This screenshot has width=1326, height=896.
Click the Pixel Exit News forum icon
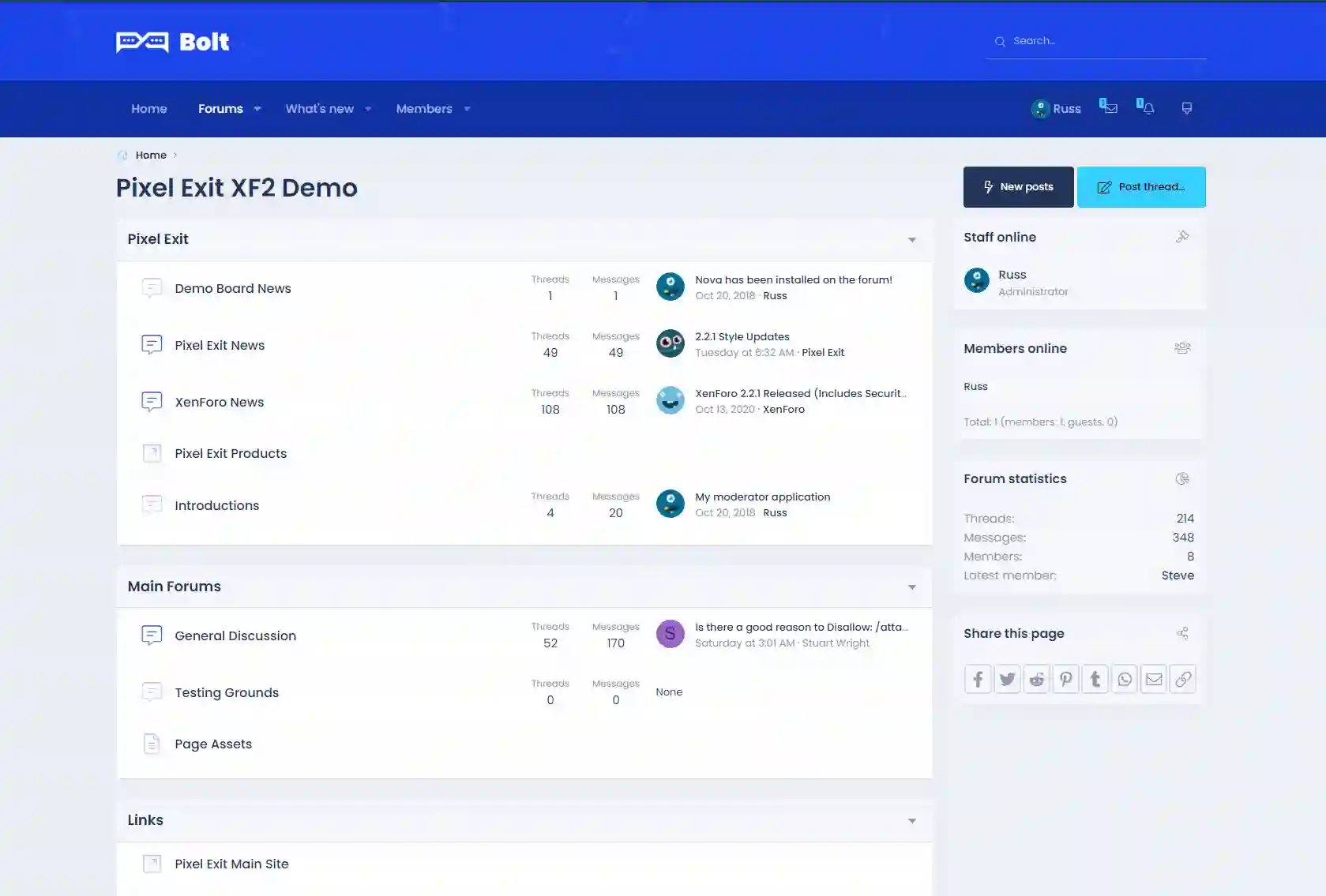[x=152, y=345]
